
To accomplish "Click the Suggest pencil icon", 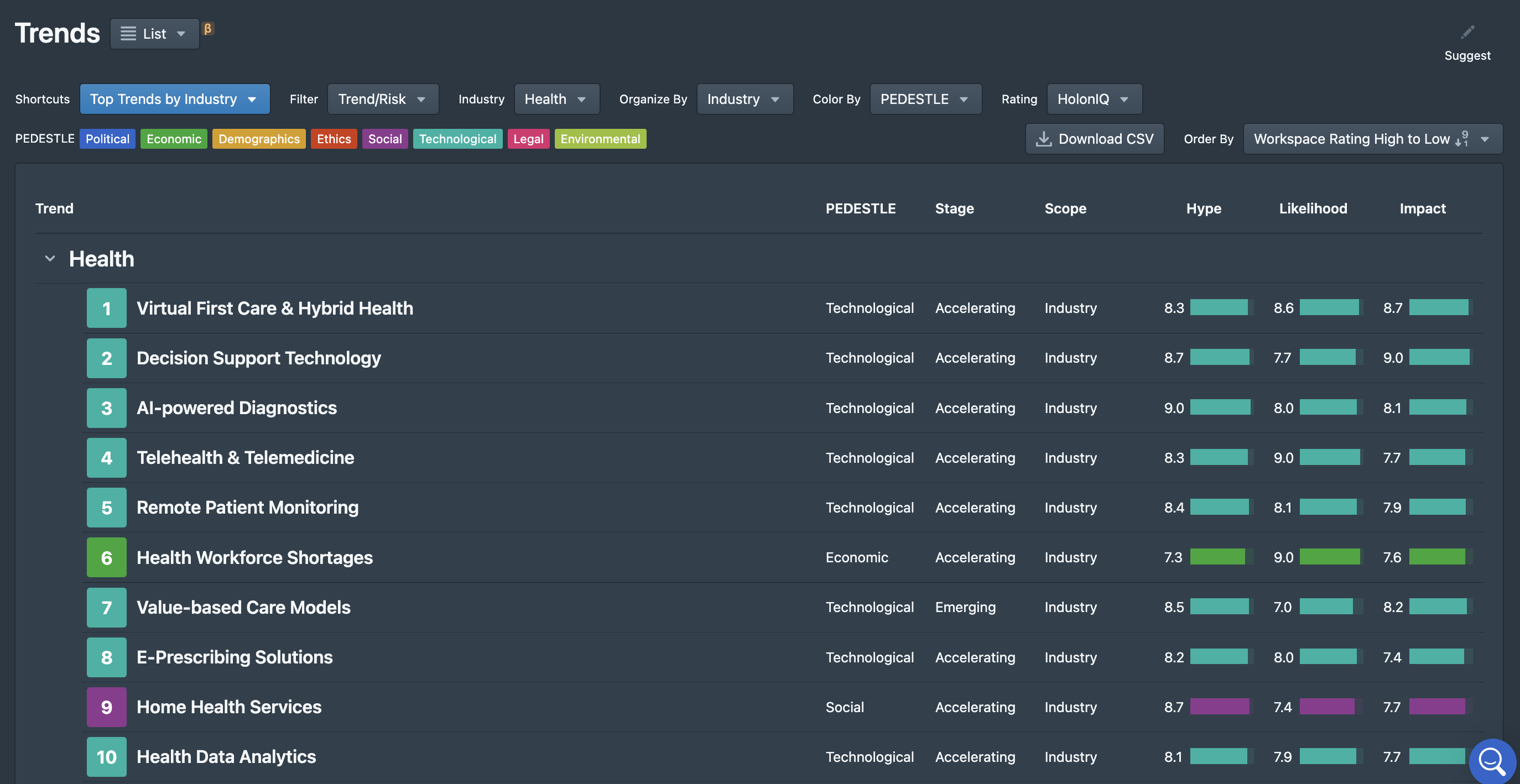I will [x=1467, y=32].
